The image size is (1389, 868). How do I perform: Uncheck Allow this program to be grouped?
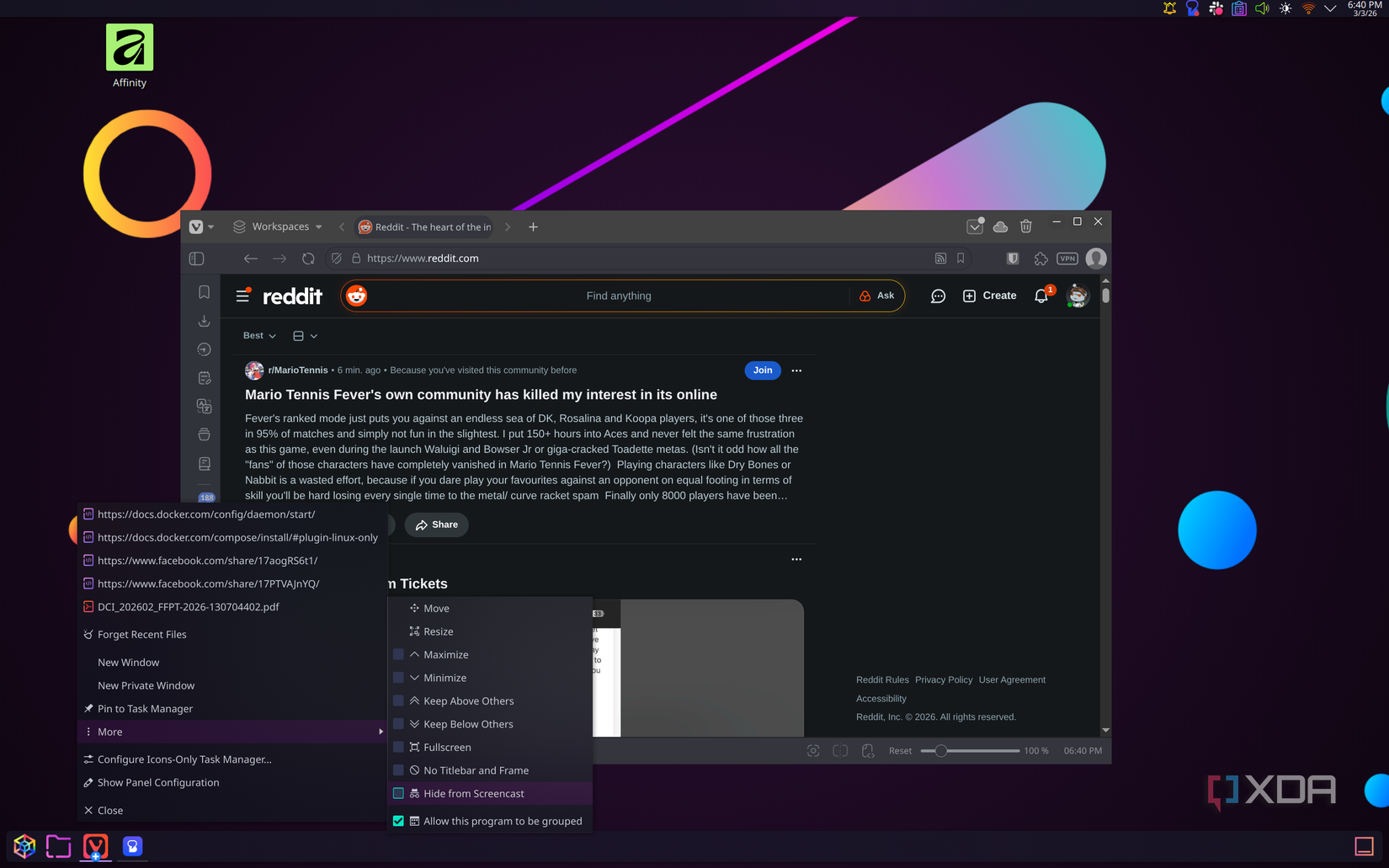(398, 821)
